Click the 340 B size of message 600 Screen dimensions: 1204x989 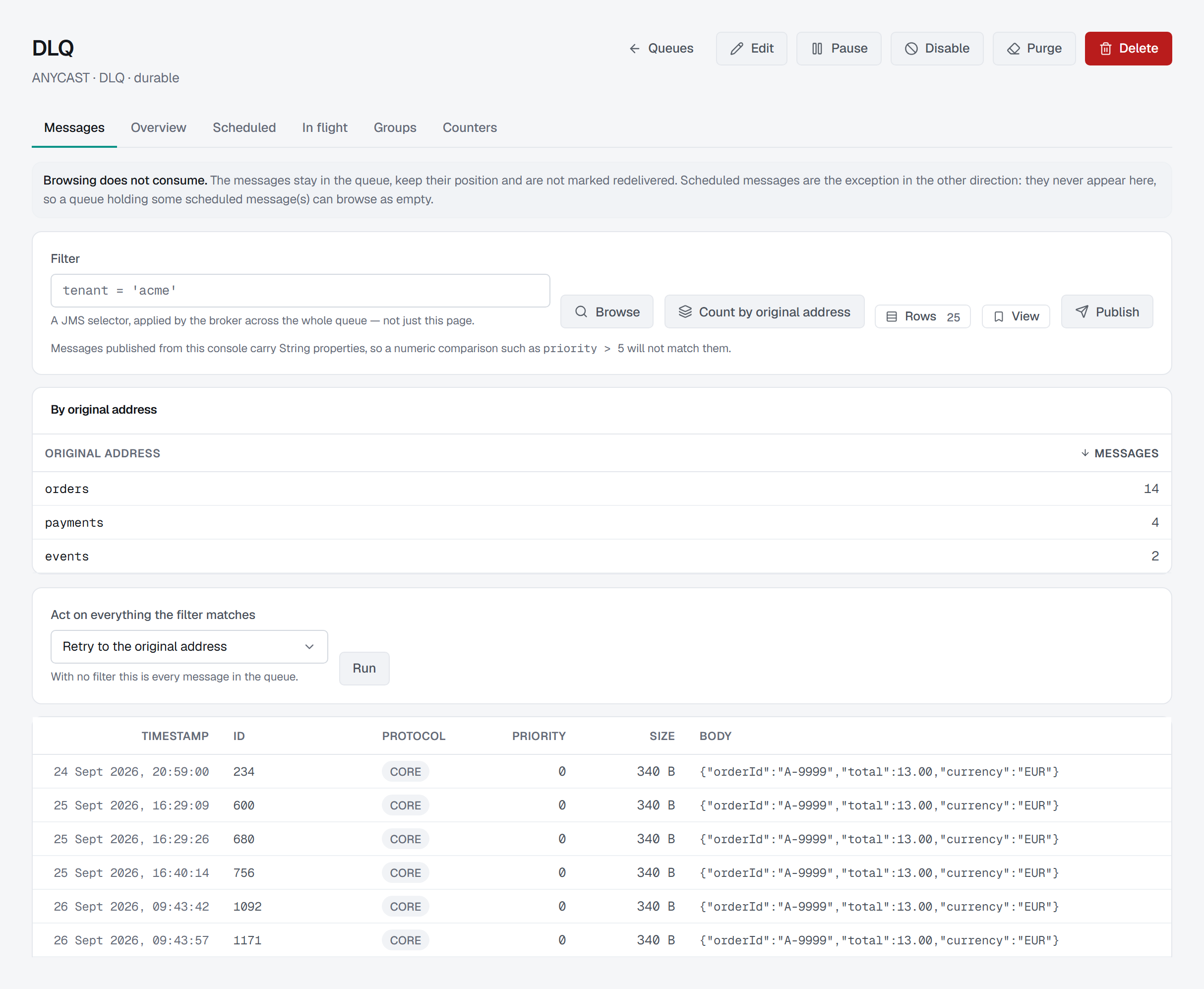656,805
